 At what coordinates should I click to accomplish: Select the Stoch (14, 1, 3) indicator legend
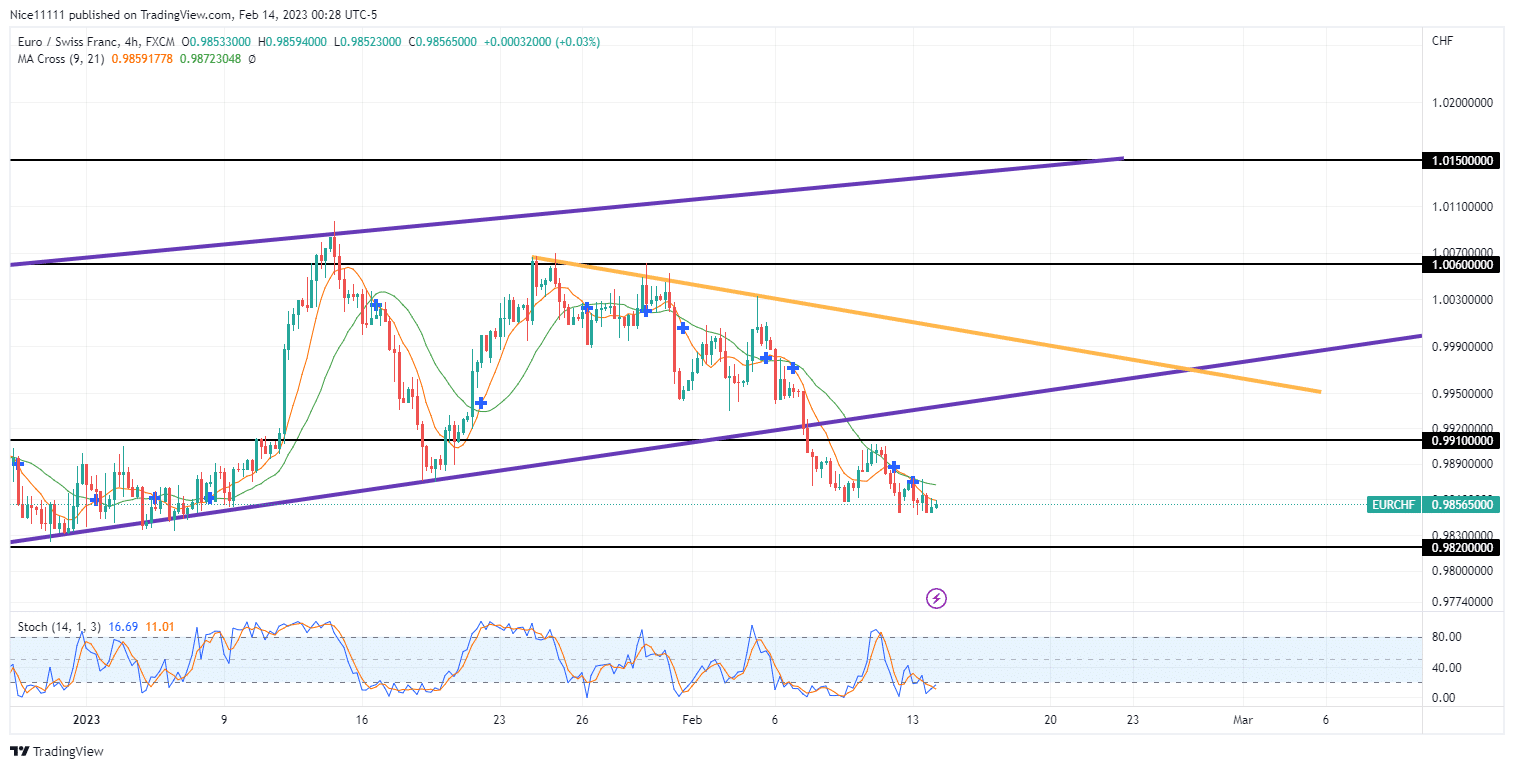pos(61,627)
